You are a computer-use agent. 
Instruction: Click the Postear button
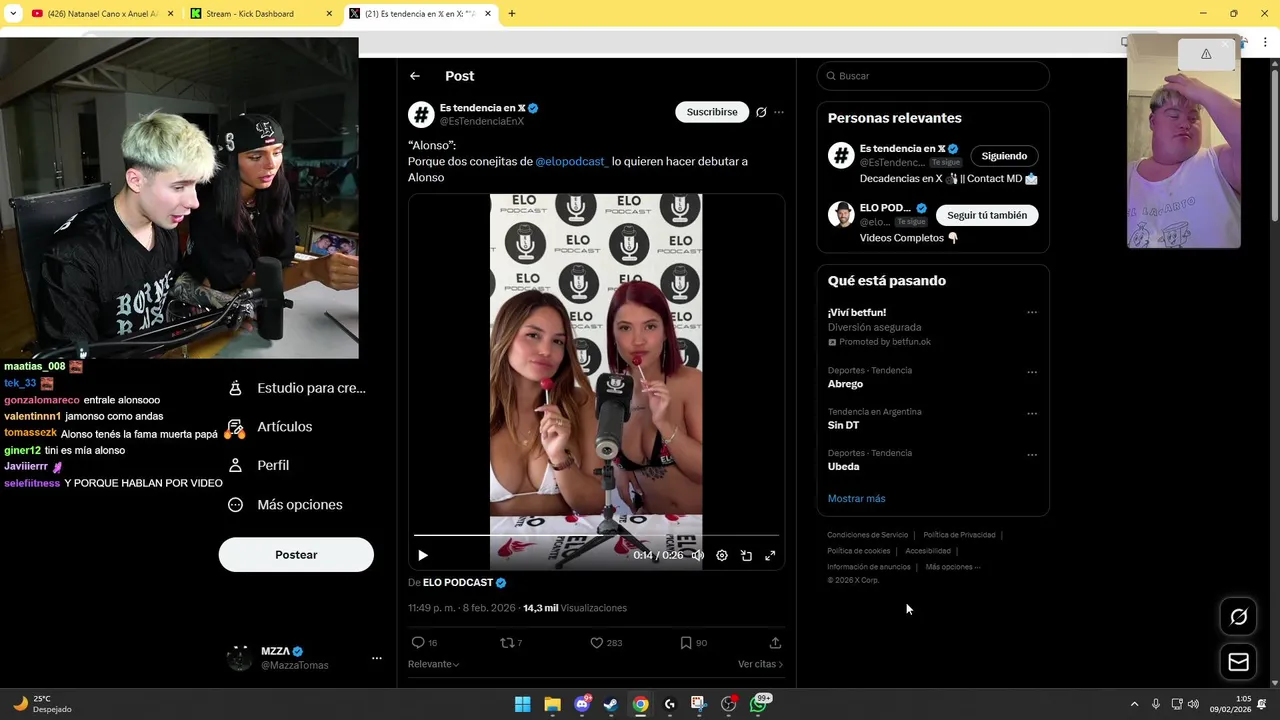click(296, 555)
